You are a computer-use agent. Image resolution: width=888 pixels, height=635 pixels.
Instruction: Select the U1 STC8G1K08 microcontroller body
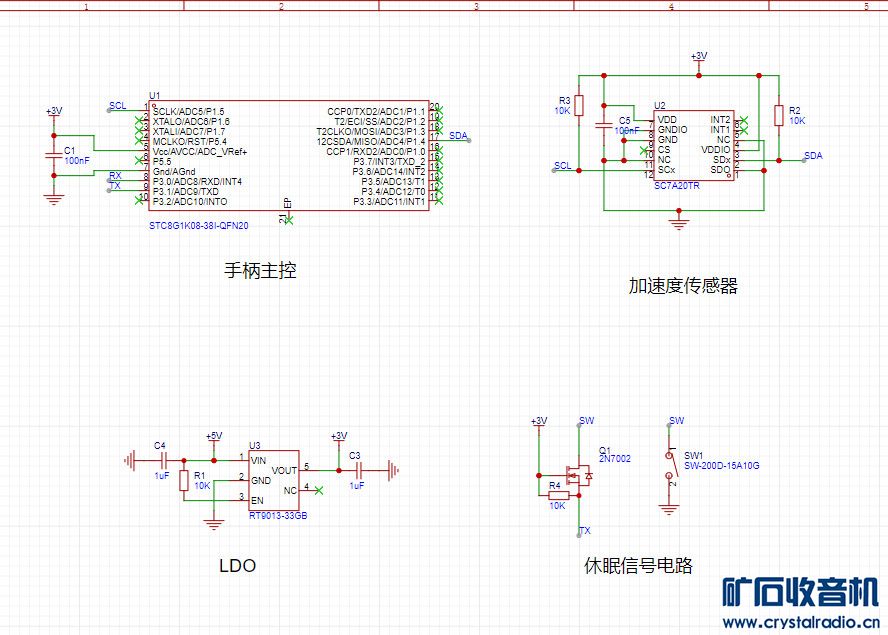[289, 156]
